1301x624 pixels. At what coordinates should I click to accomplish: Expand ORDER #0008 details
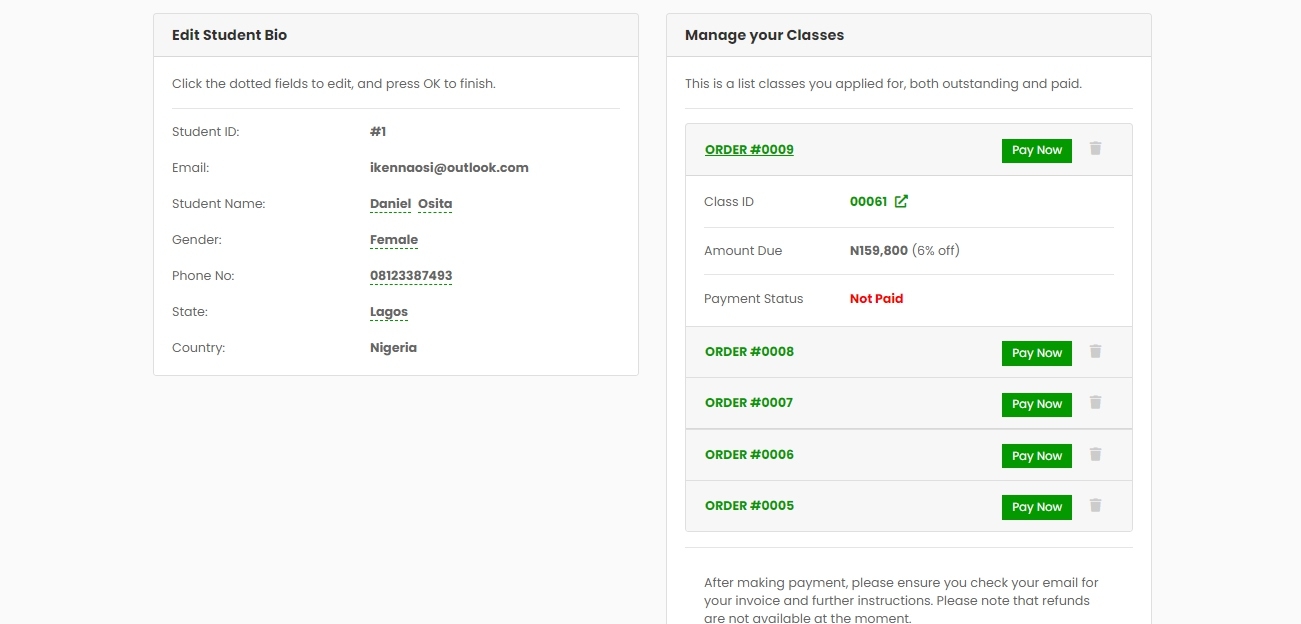(x=749, y=352)
